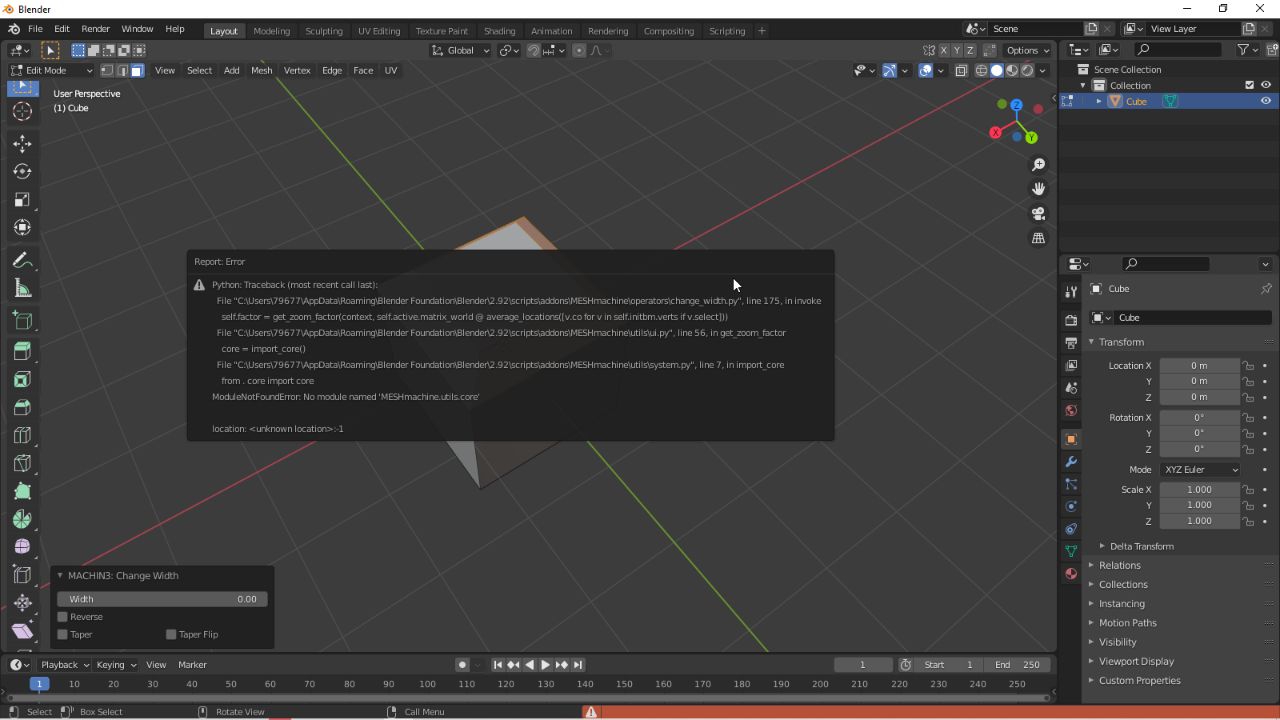Adjust the Width slider value
1280x720 pixels.
point(162,599)
